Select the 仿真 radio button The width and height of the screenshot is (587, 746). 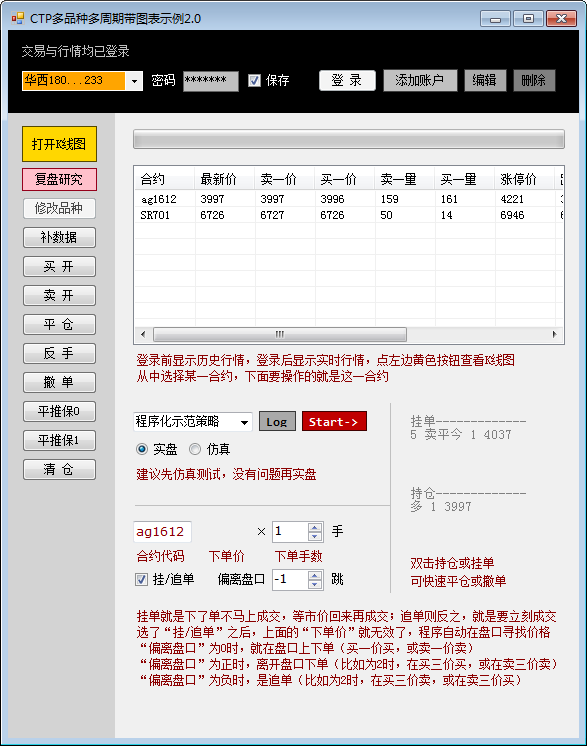195,449
